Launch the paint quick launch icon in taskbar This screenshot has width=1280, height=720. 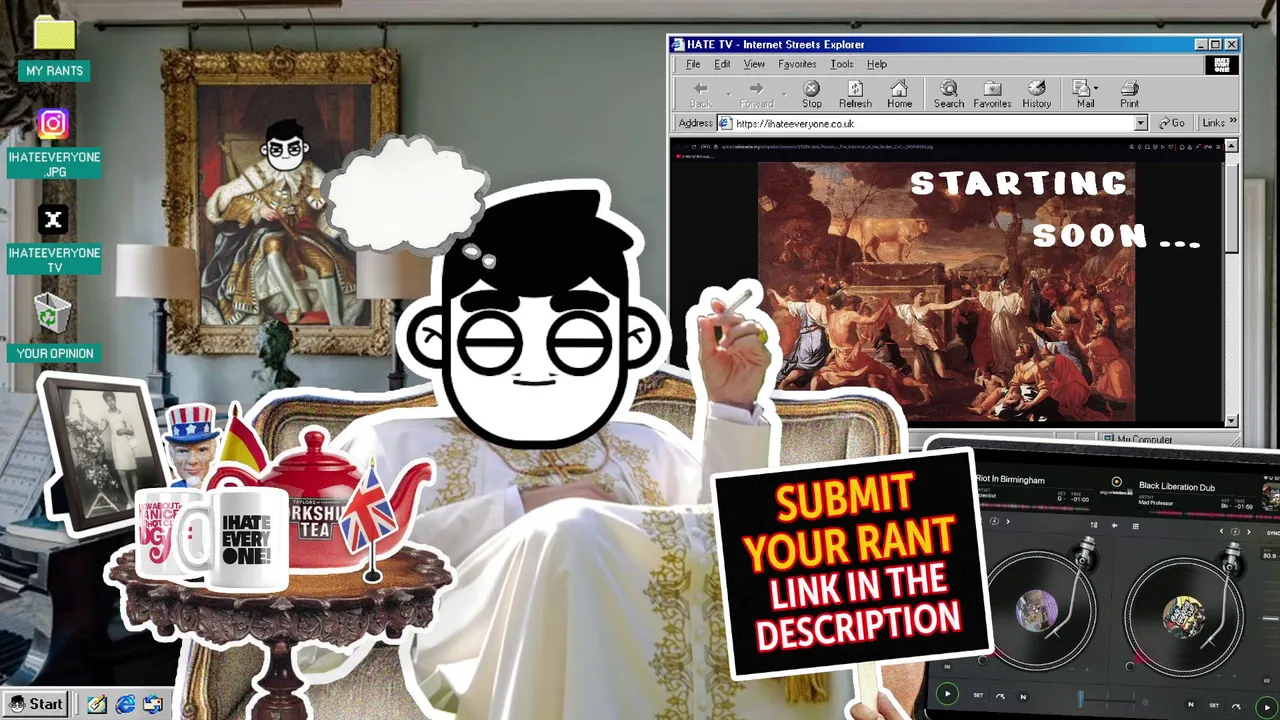click(97, 704)
